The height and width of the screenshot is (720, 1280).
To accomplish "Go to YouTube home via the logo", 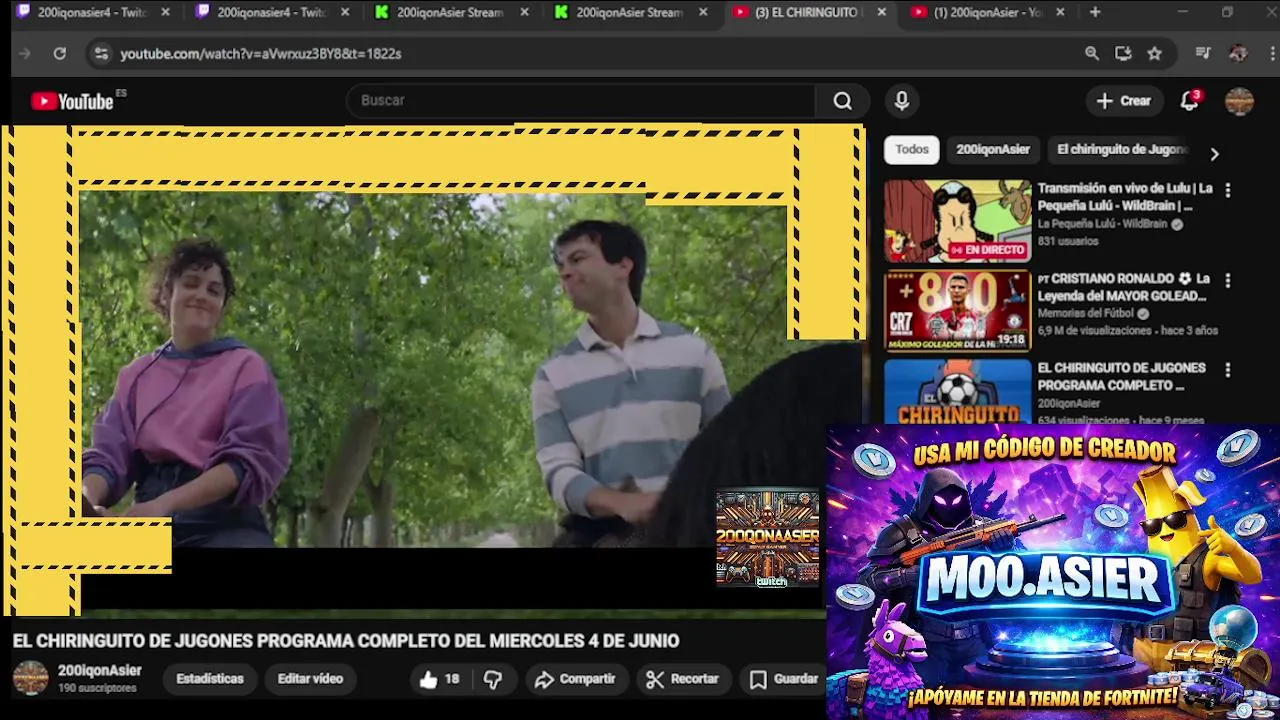I will (72, 101).
